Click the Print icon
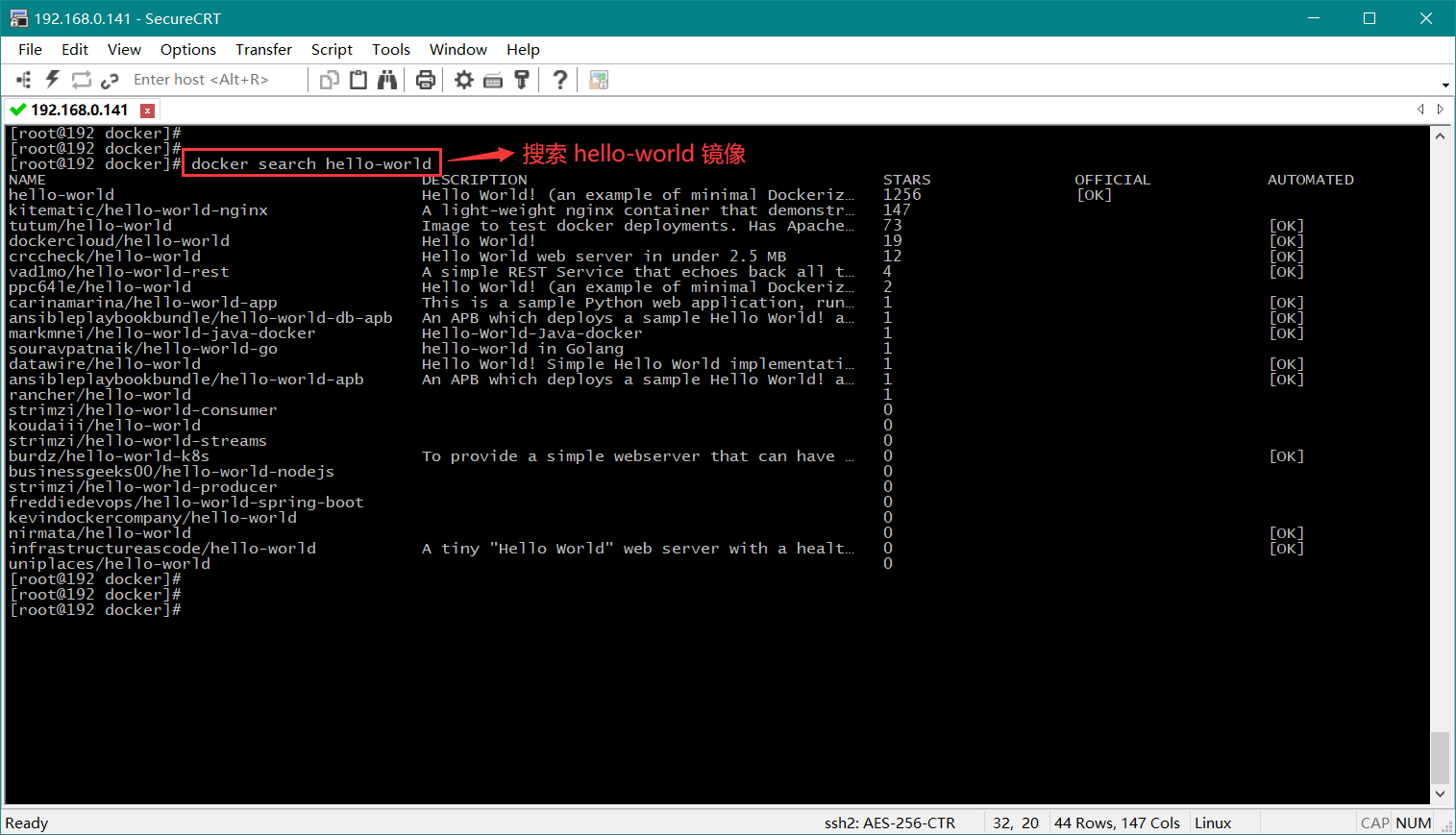The width and height of the screenshot is (1456, 835). click(426, 80)
